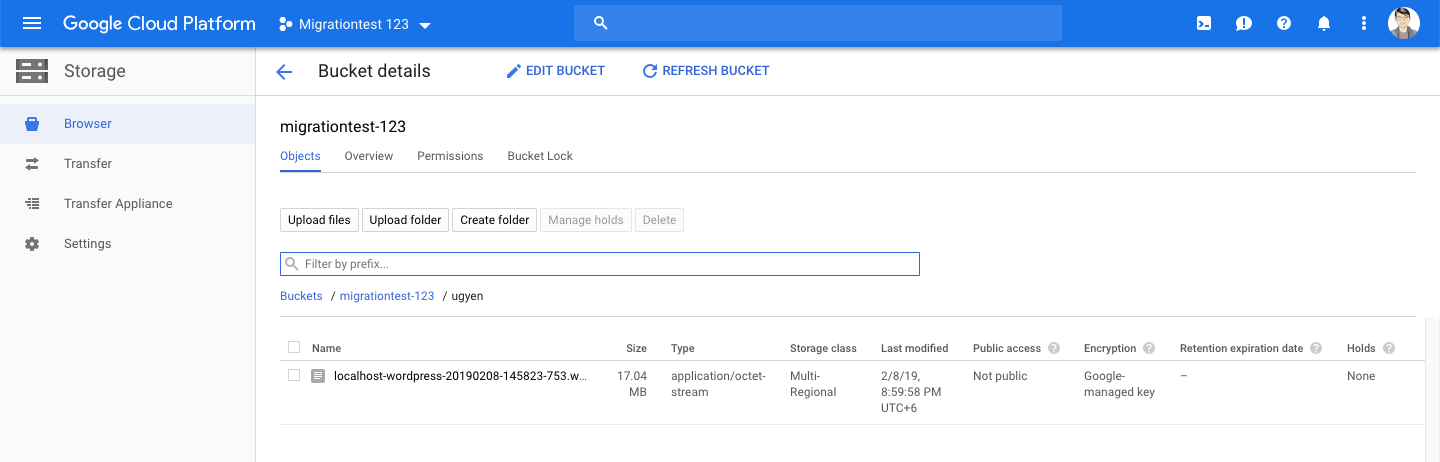Image resolution: width=1440 pixels, height=462 pixels.
Task: Open the Buckets breadcrumb link
Action: (301, 296)
